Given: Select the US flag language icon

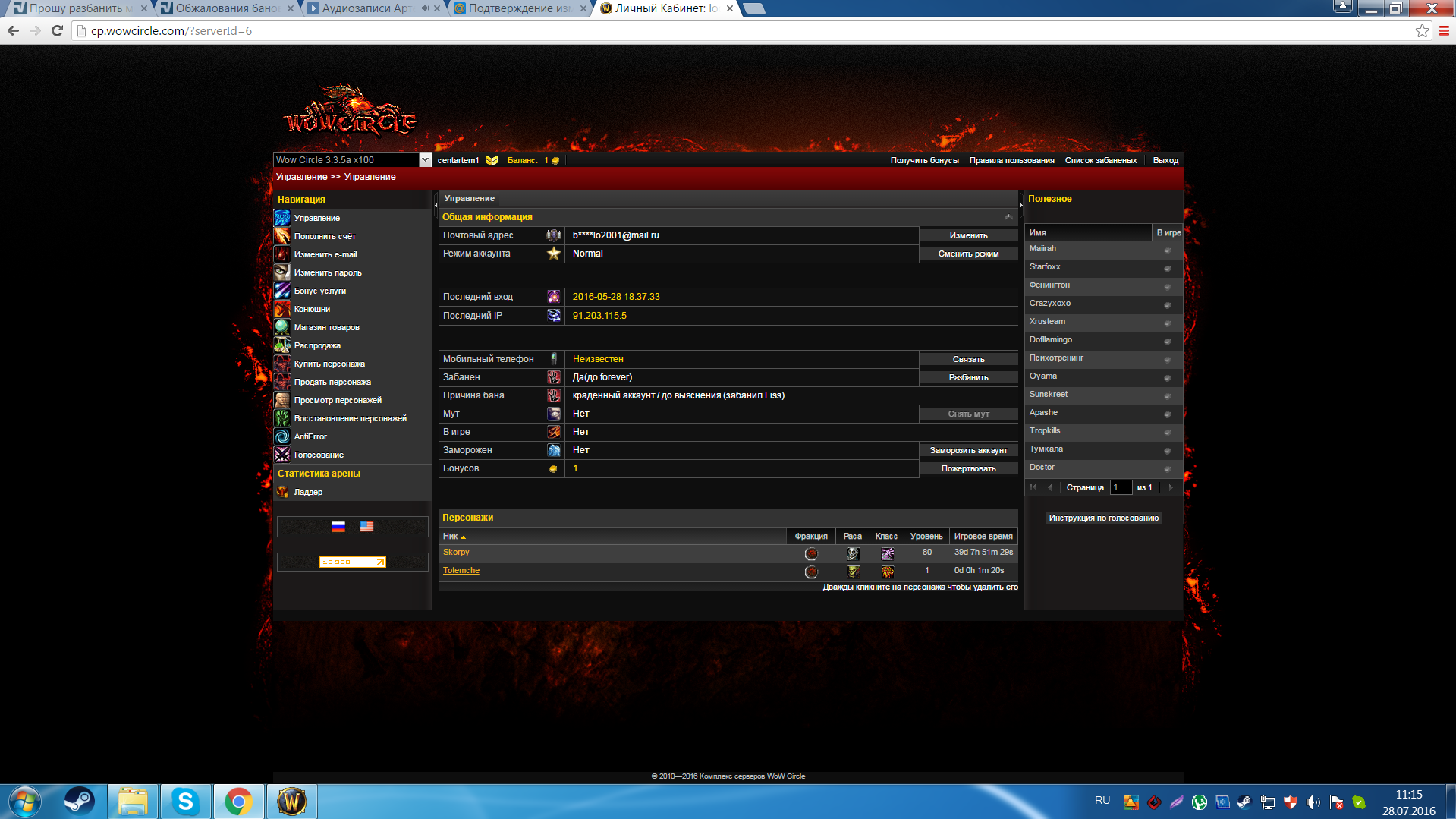Looking at the screenshot, I should click(x=366, y=527).
